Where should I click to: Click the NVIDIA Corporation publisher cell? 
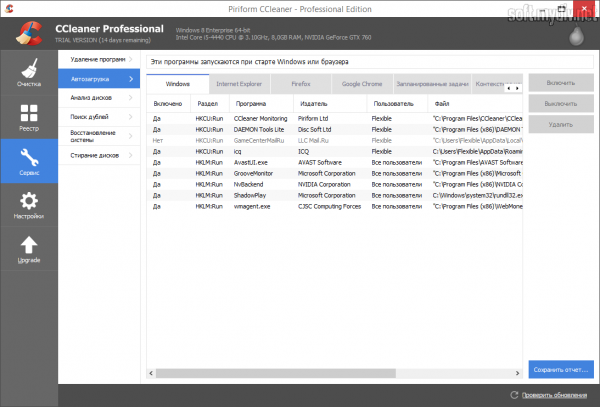324,184
